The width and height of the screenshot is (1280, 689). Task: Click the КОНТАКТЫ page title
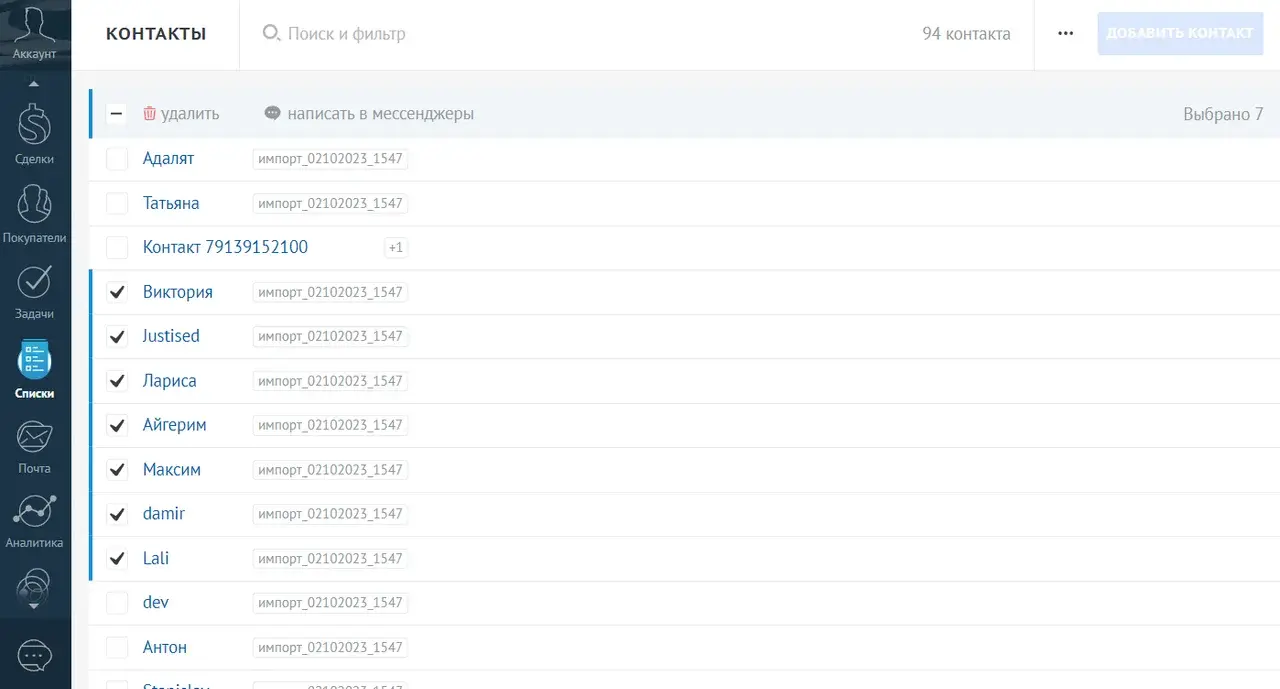[156, 34]
